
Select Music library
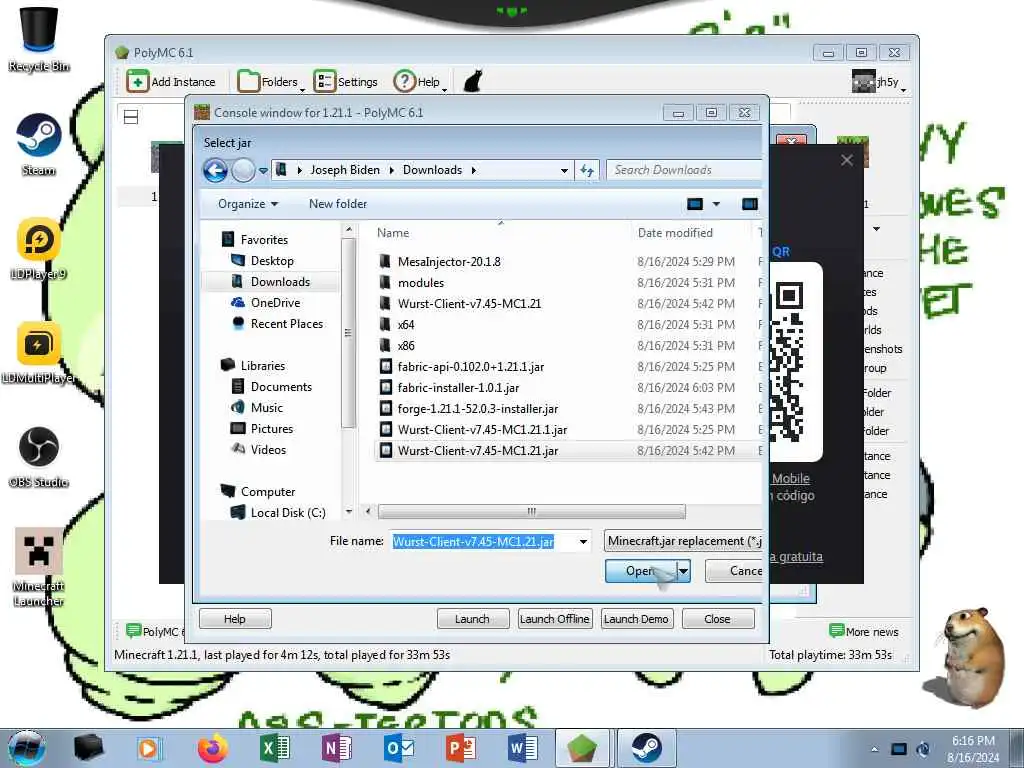266,408
